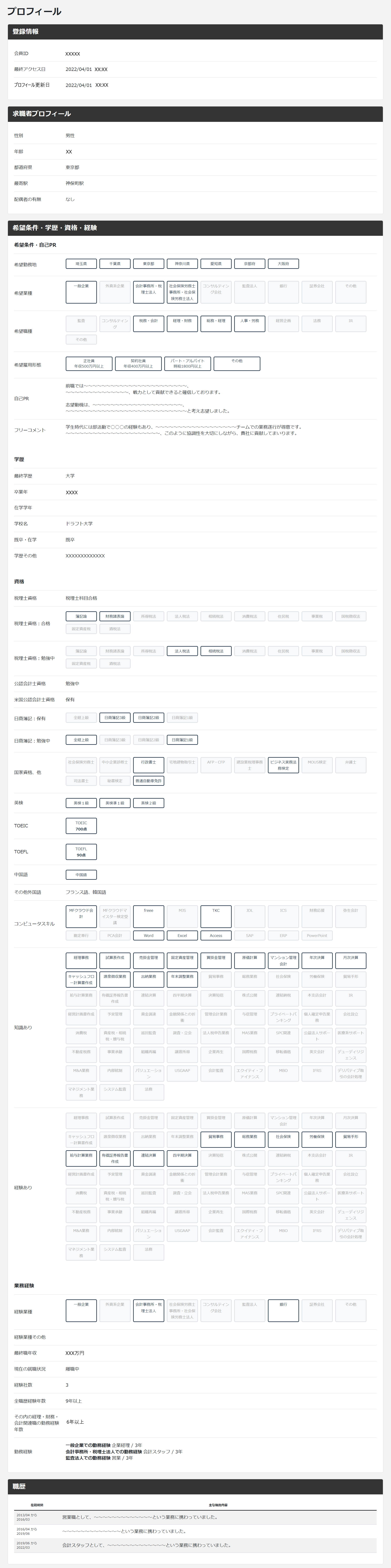
Task: Toggle 銀行 in the 希望業種 row
Action: [x=283, y=292]
